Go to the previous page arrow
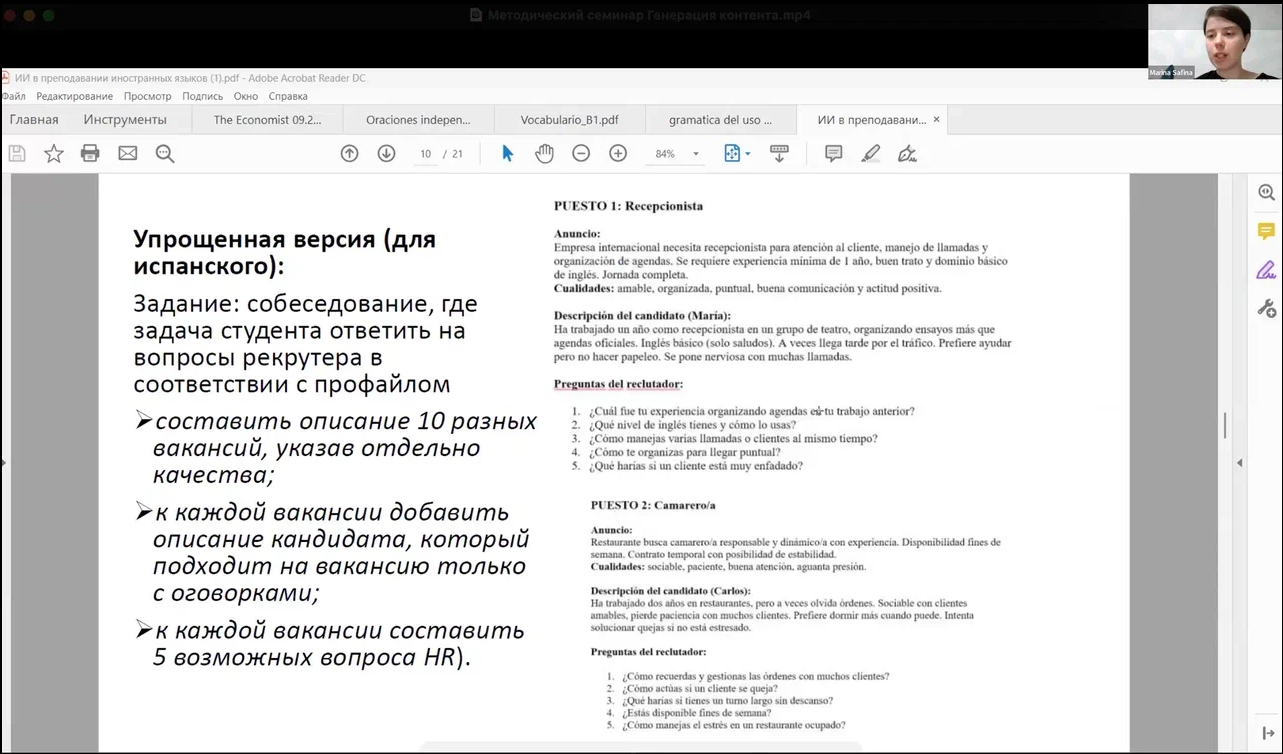The width and height of the screenshot is (1283, 754). pos(349,153)
